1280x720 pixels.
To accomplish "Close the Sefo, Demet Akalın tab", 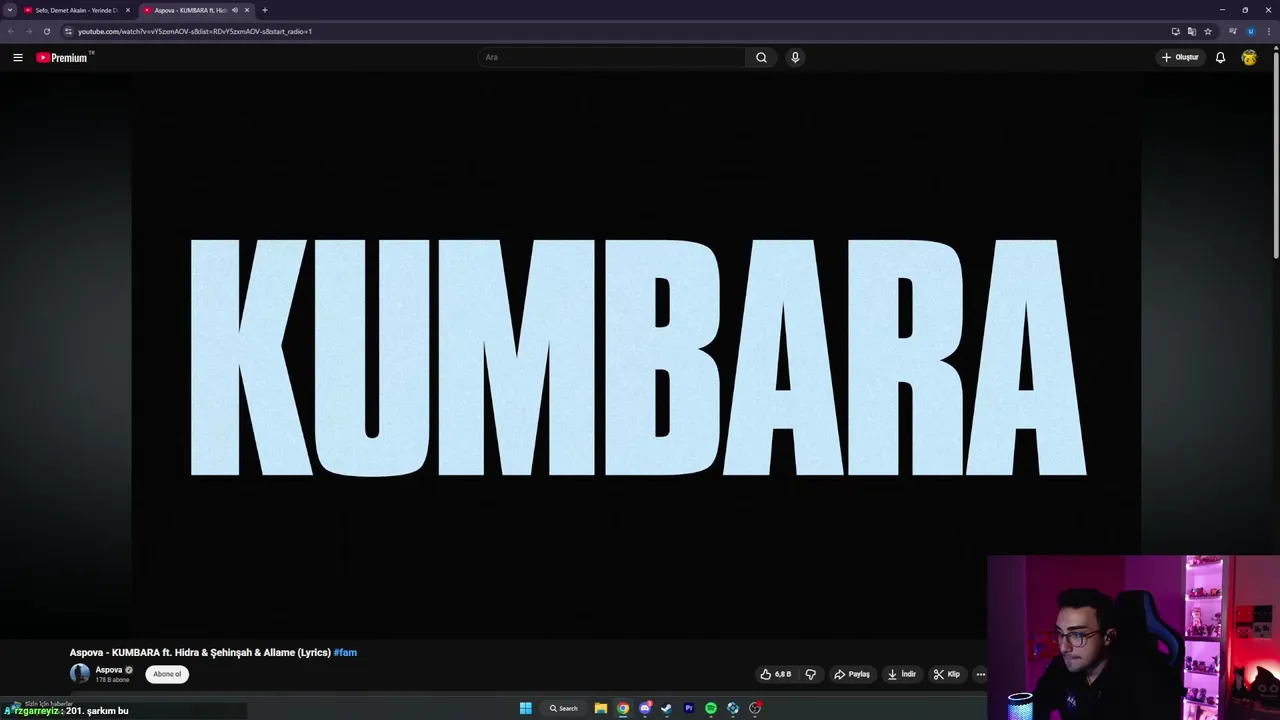I will (128, 10).
